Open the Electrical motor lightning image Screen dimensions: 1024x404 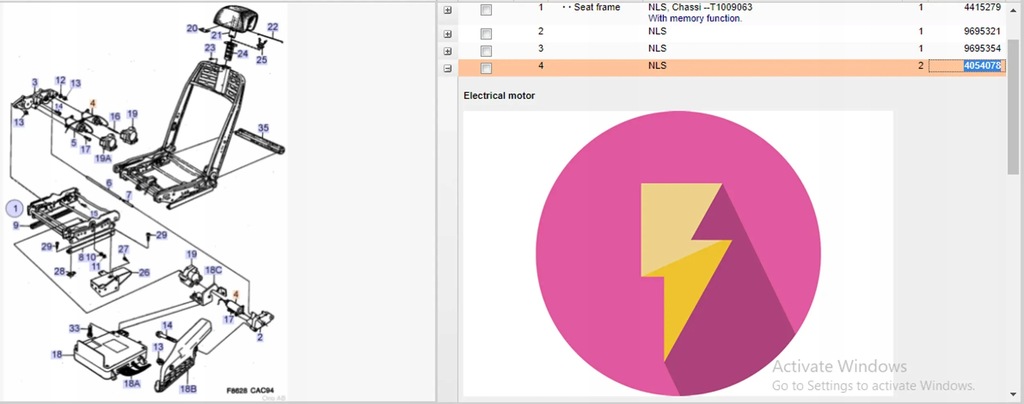pyautogui.click(x=678, y=253)
